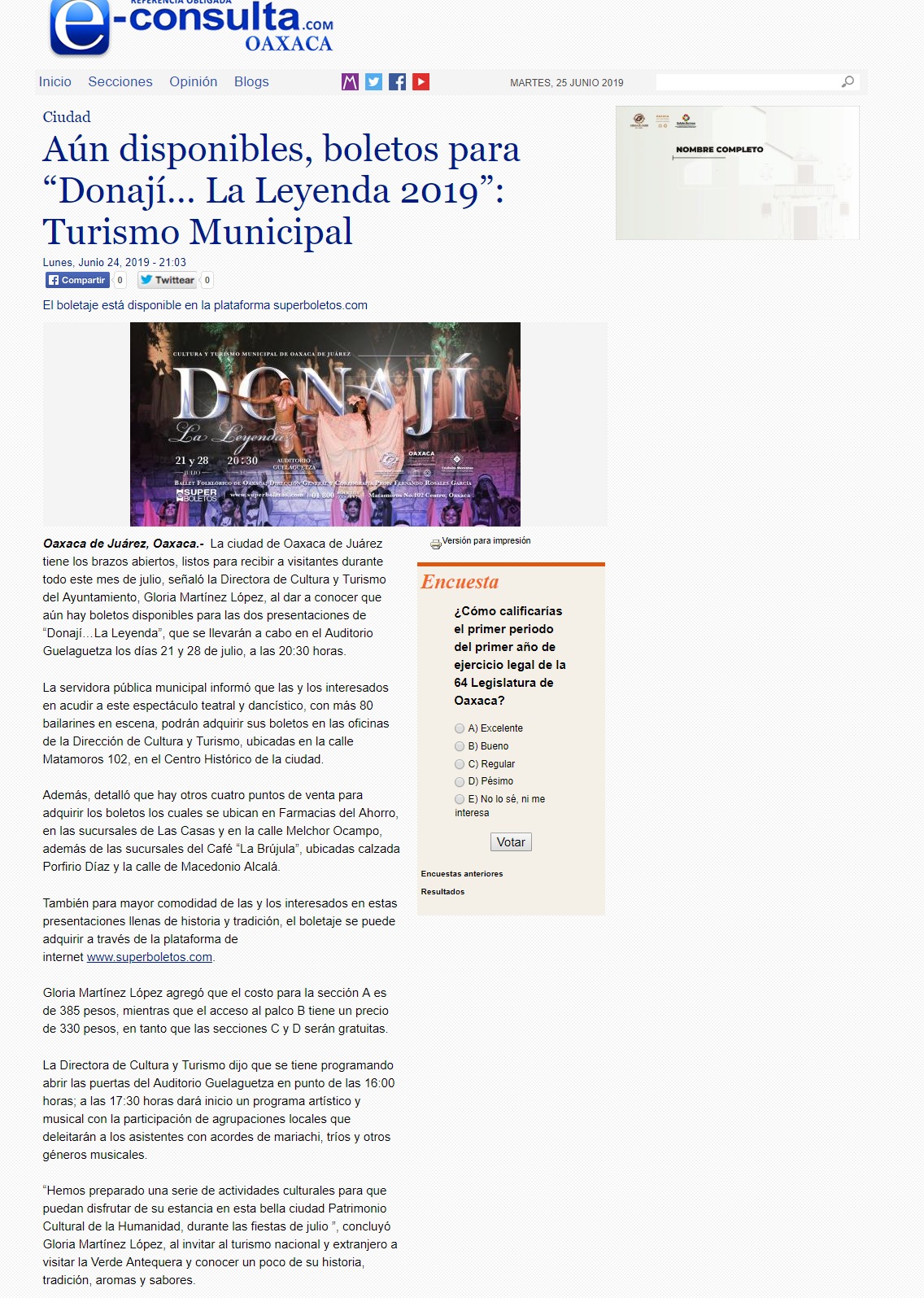
Task: Click the printer icon for print version
Action: point(435,544)
